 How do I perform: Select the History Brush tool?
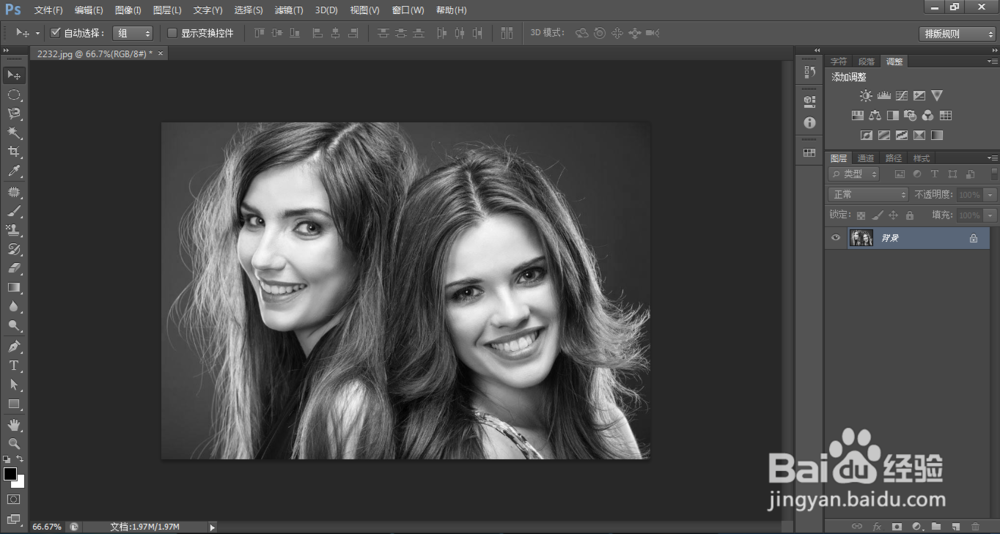(x=14, y=249)
